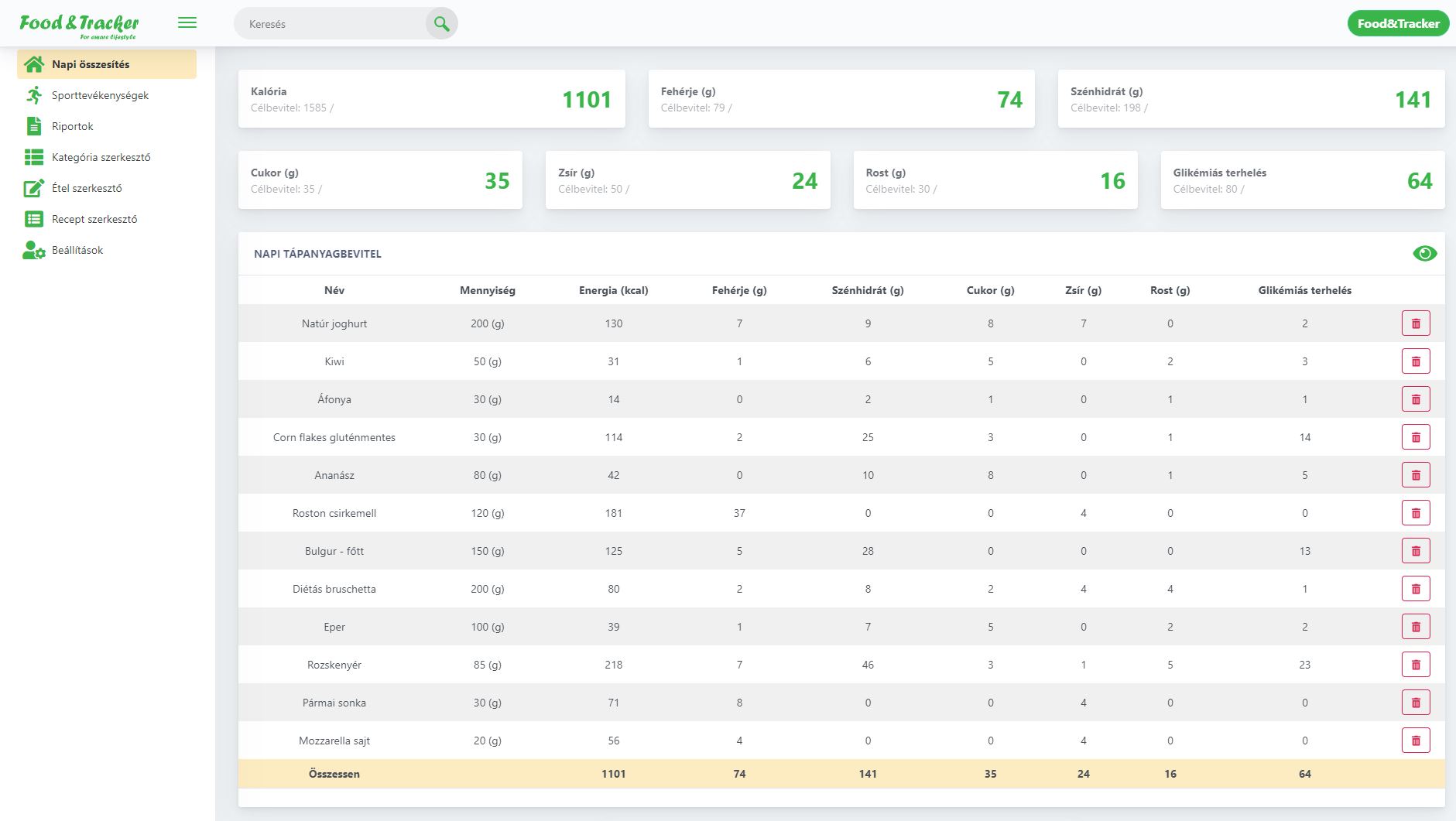This screenshot has height=821, width=1456.
Task: Select the Corn flakes gluténmentes name cell
Action: coord(334,437)
